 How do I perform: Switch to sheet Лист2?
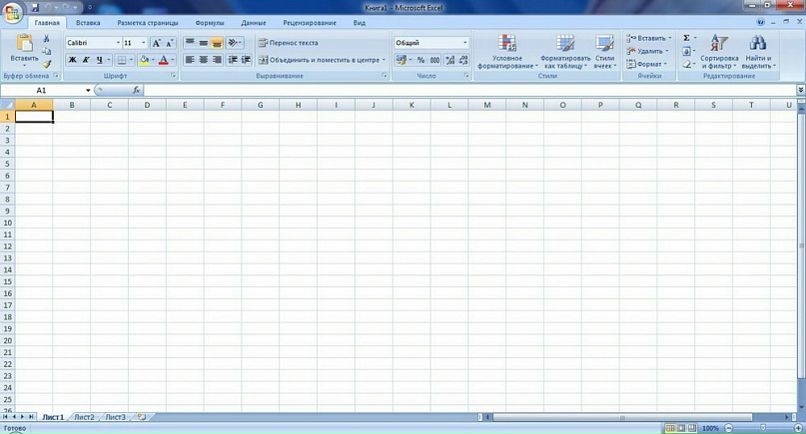pos(84,417)
